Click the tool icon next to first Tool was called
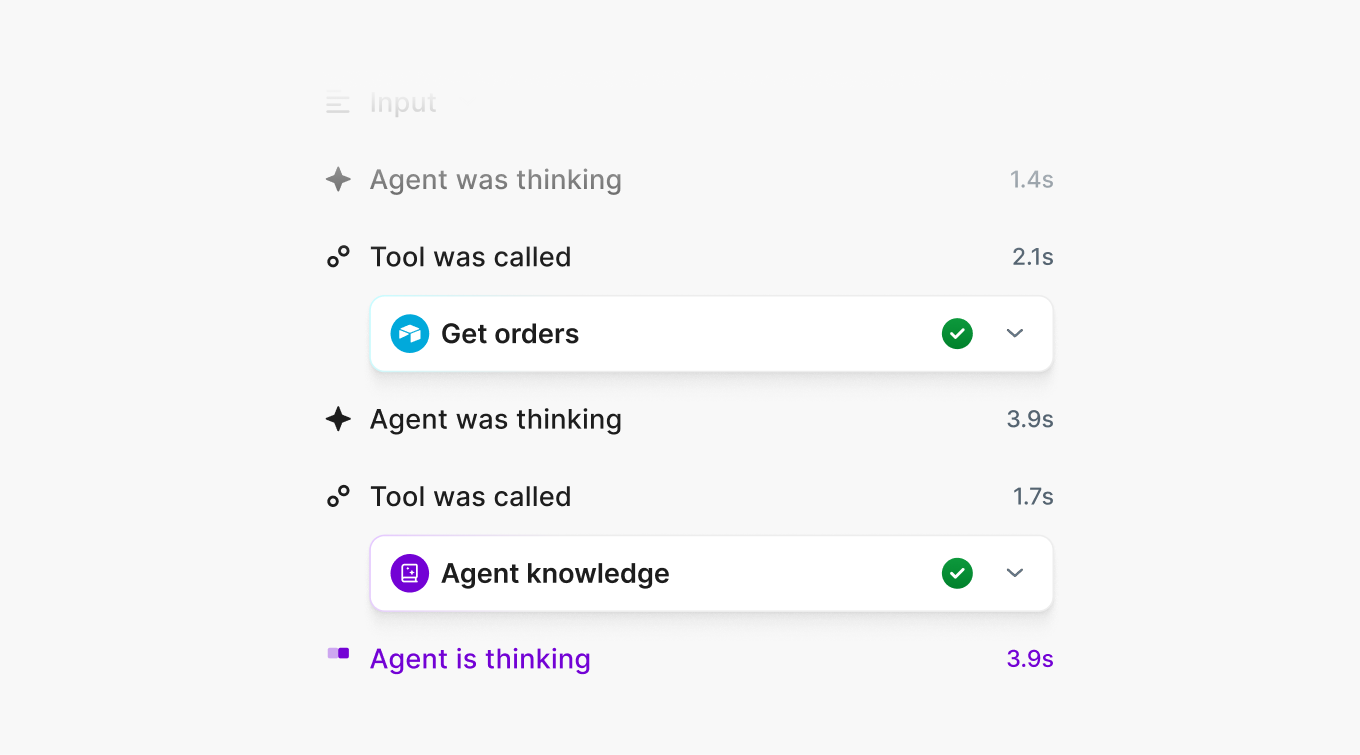 (x=339, y=256)
